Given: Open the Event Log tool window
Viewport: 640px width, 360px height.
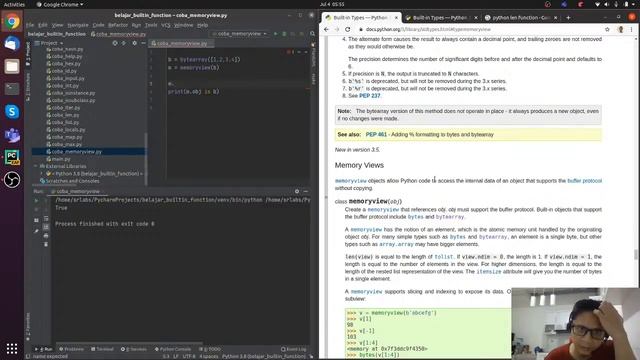Looking at the screenshot, I should pyautogui.click(x=293, y=349).
